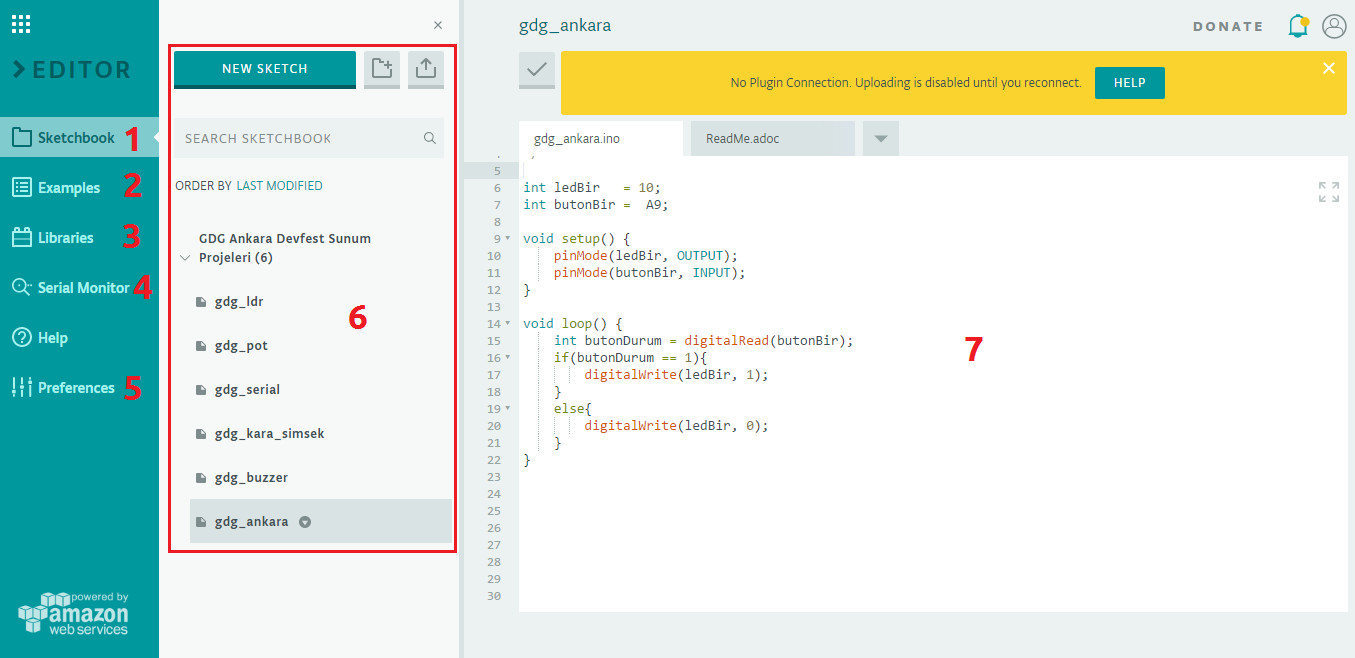
Task: Open the apps grid icon
Action: tap(21, 24)
